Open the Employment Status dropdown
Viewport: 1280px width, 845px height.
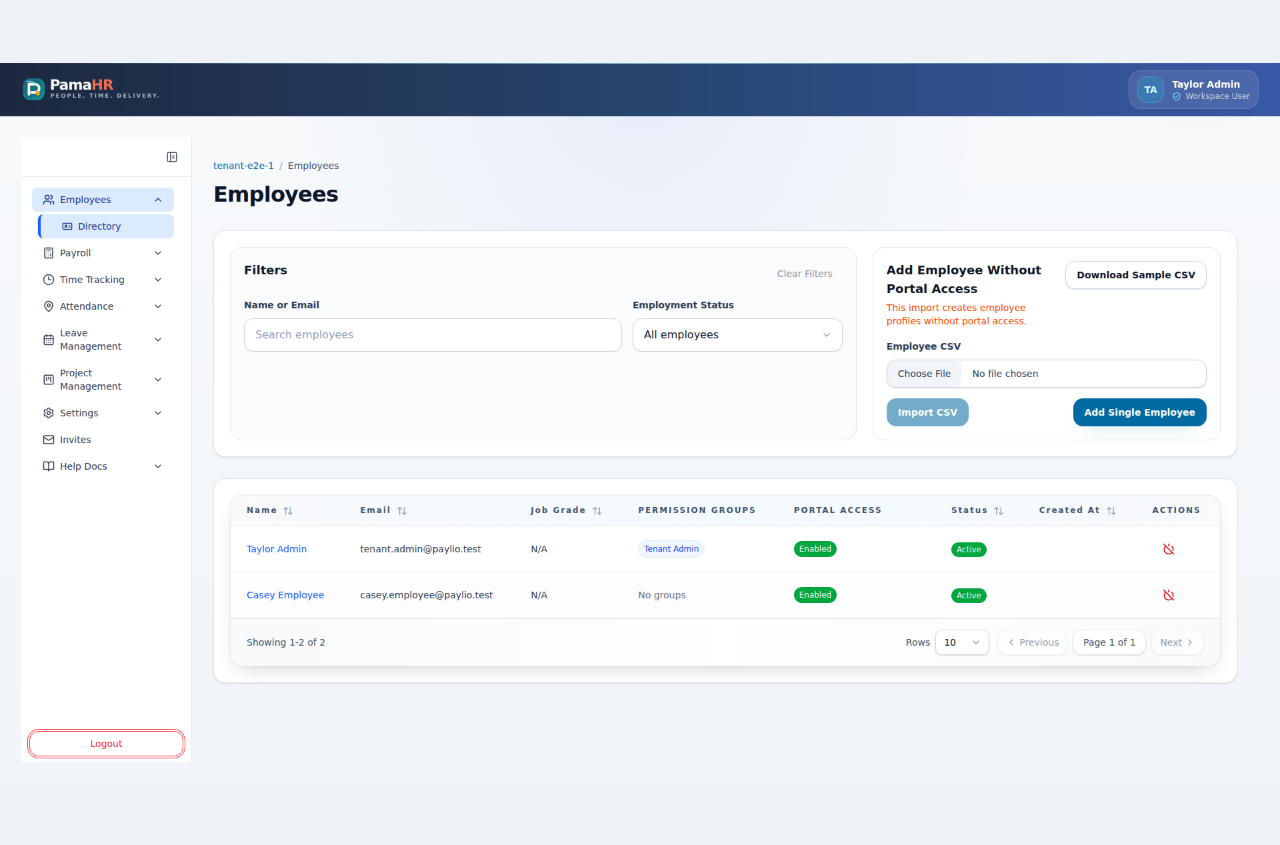tap(738, 335)
